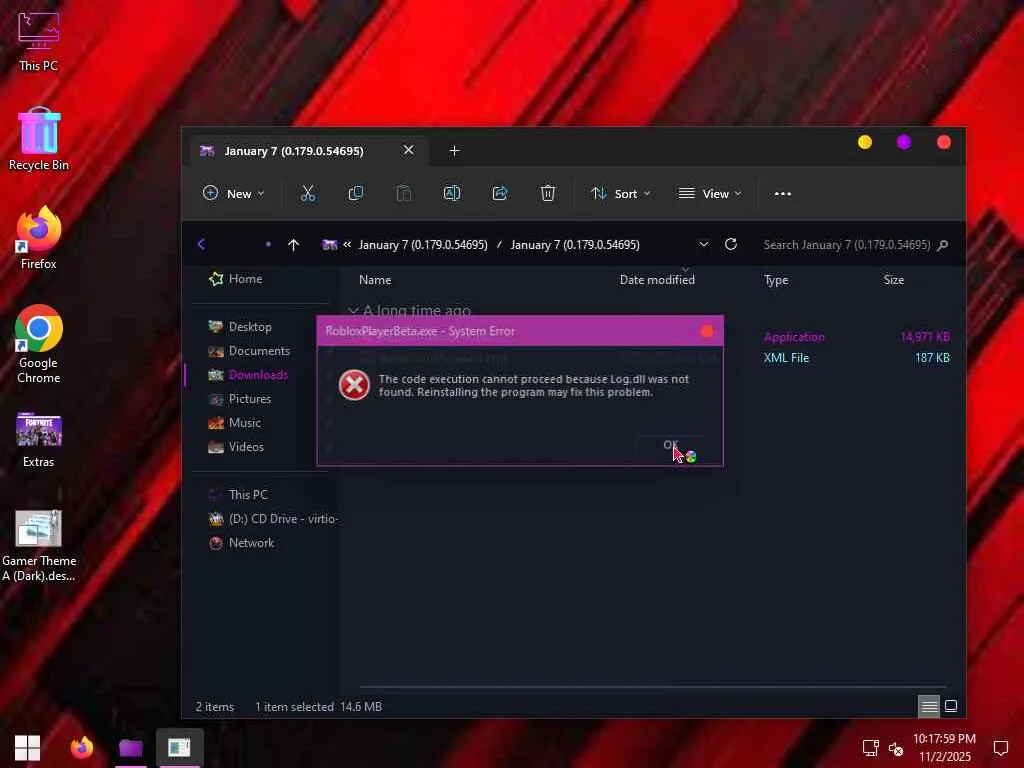Open the purple folder taskbar icon
Image resolution: width=1024 pixels, height=768 pixels.
pyautogui.click(x=131, y=747)
